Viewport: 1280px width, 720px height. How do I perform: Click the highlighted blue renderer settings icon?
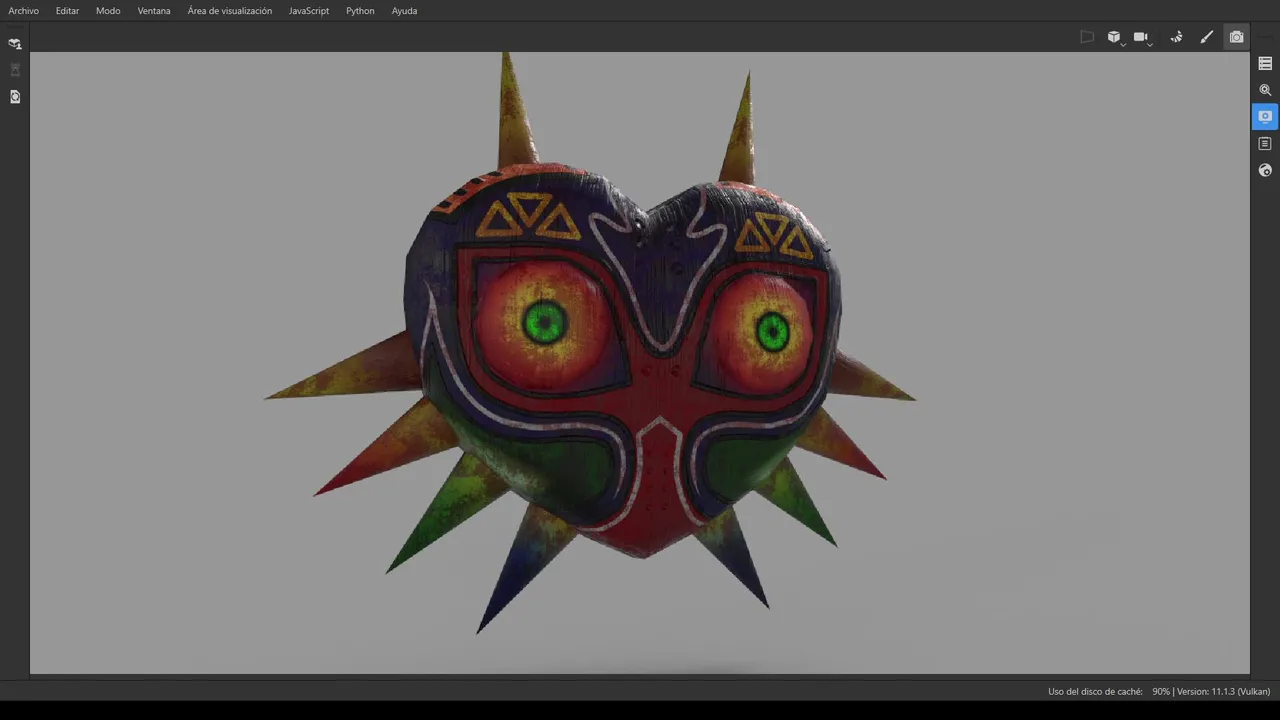tap(1265, 116)
